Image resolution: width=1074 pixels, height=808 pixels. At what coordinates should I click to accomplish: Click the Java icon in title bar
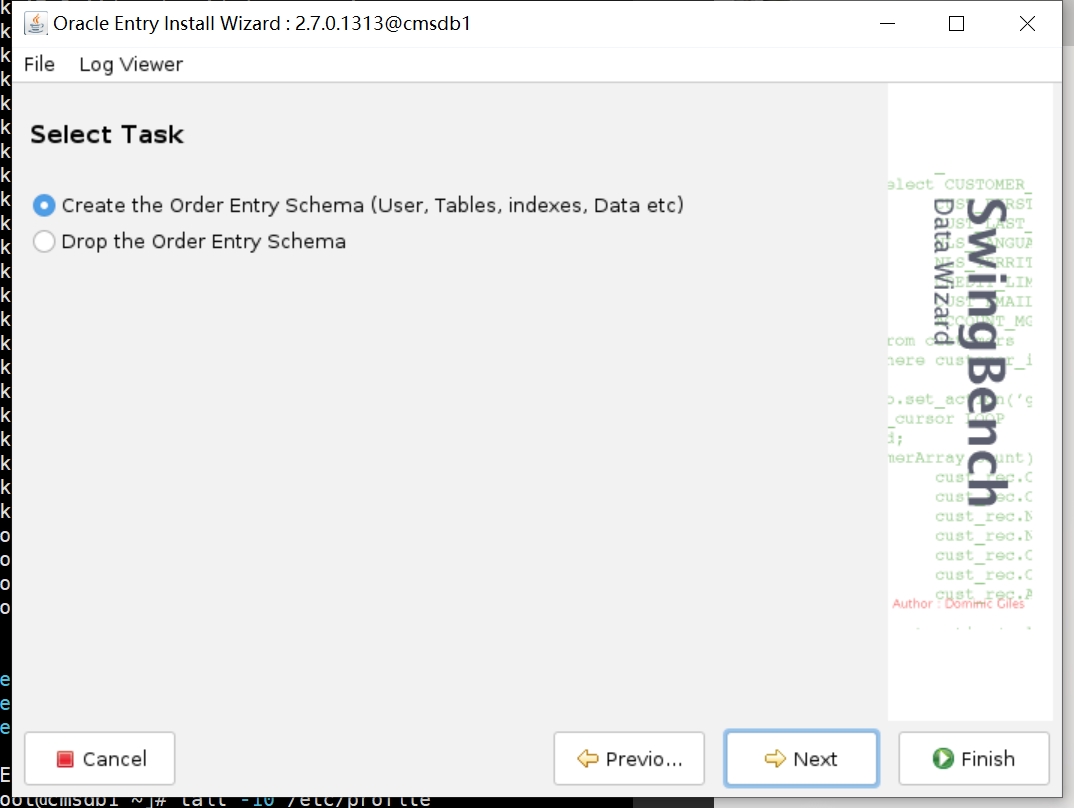[x=36, y=23]
